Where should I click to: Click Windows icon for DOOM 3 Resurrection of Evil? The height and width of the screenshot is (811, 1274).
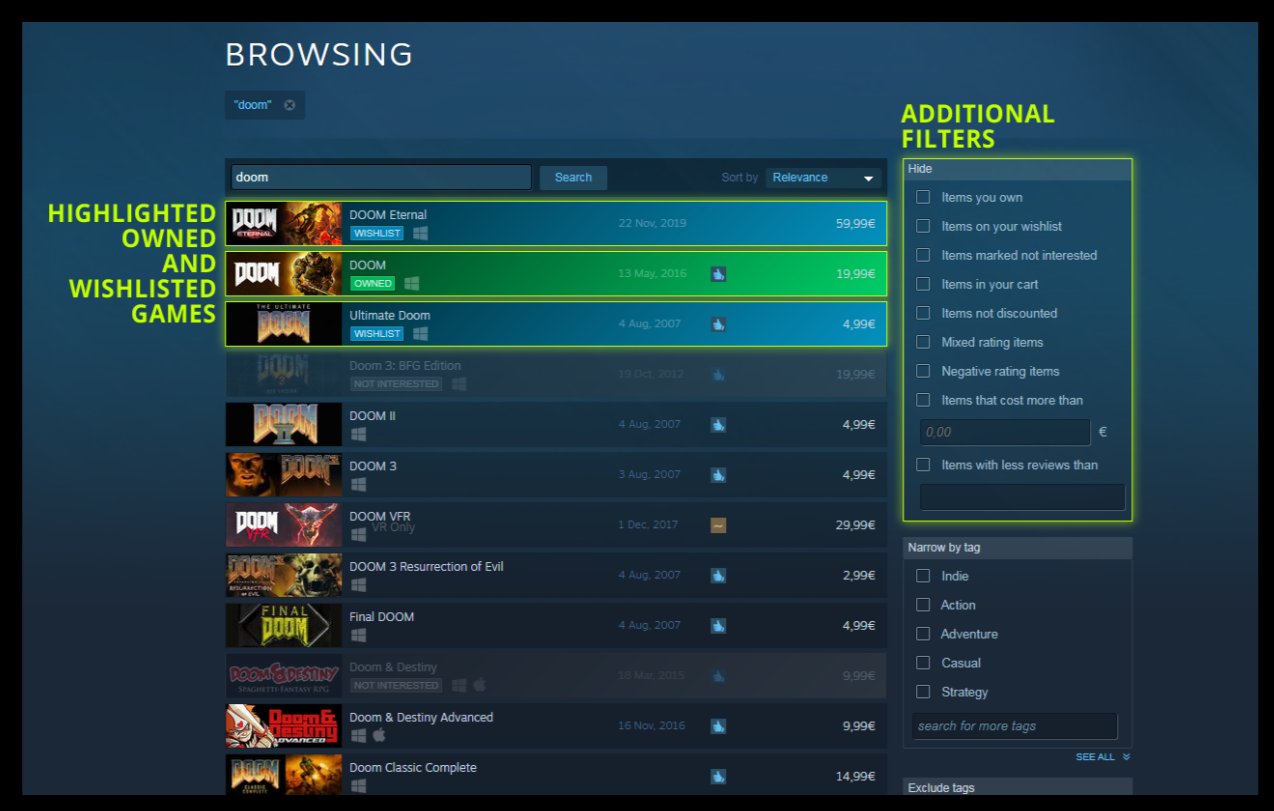click(x=358, y=585)
